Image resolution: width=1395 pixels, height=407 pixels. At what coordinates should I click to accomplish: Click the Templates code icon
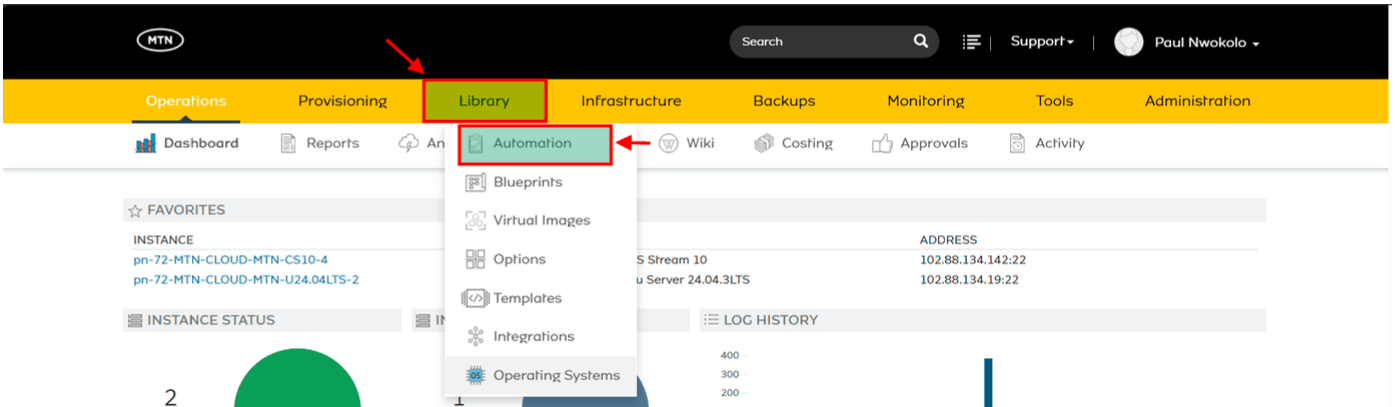coord(475,298)
